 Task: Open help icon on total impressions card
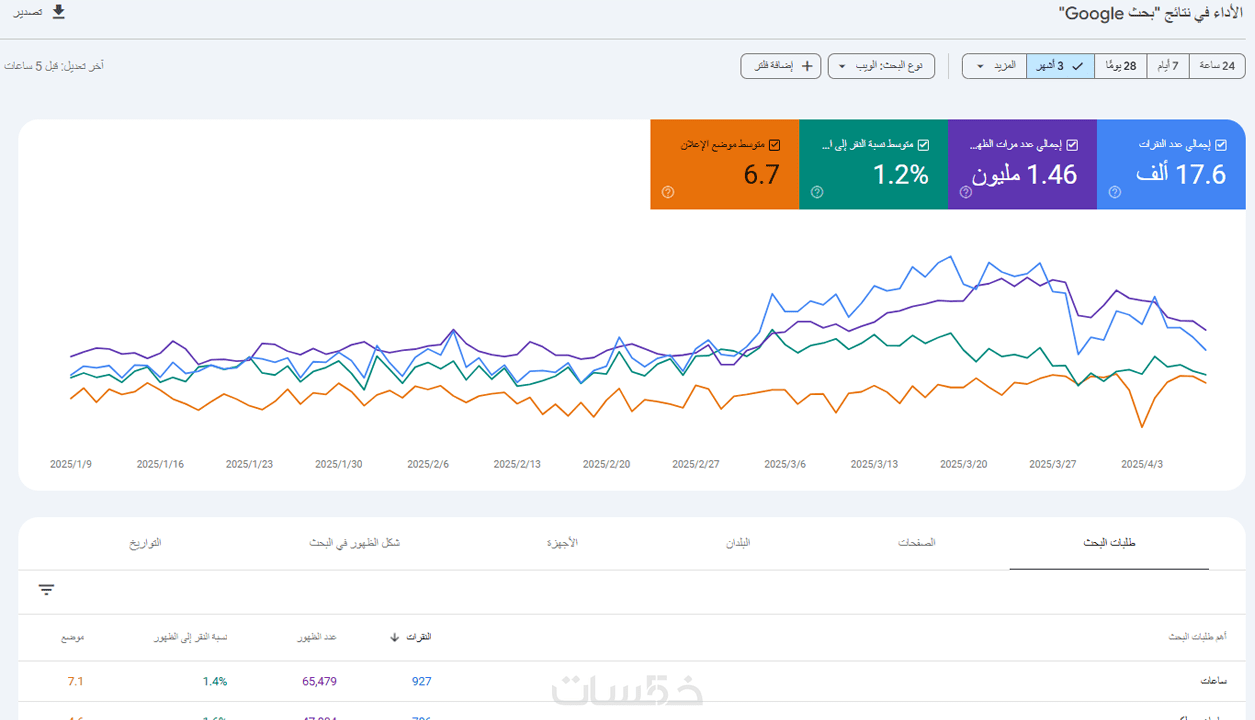click(966, 192)
